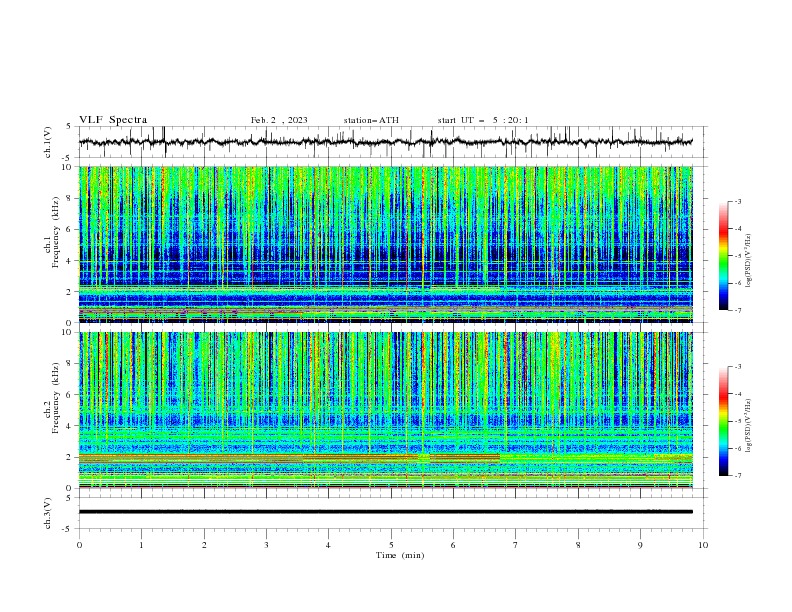This screenshot has width=792, height=612.
Task: Click the "1" tick on the Time axis
Action: click(x=141, y=545)
